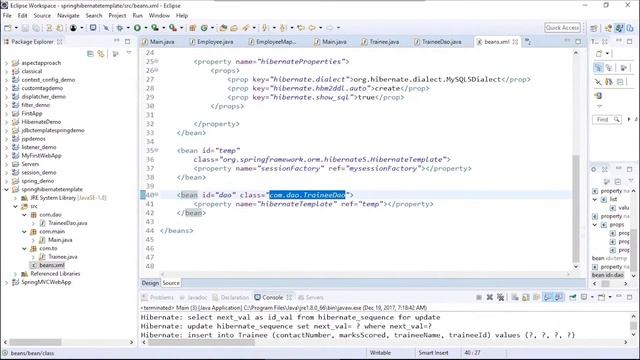The width and height of the screenshot is (640, 360).
Task: Click the New Java Class toolbar icon
Action: click(204, 28)
